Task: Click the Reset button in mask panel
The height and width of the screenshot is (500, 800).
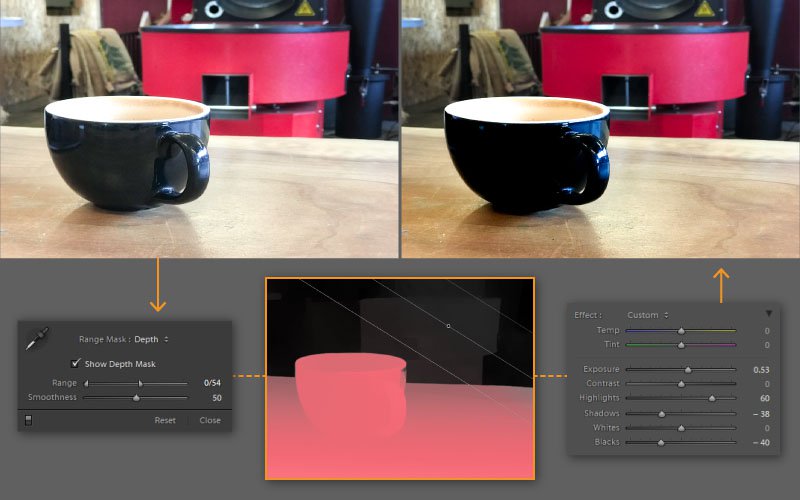Action: [x=165, y=420]
